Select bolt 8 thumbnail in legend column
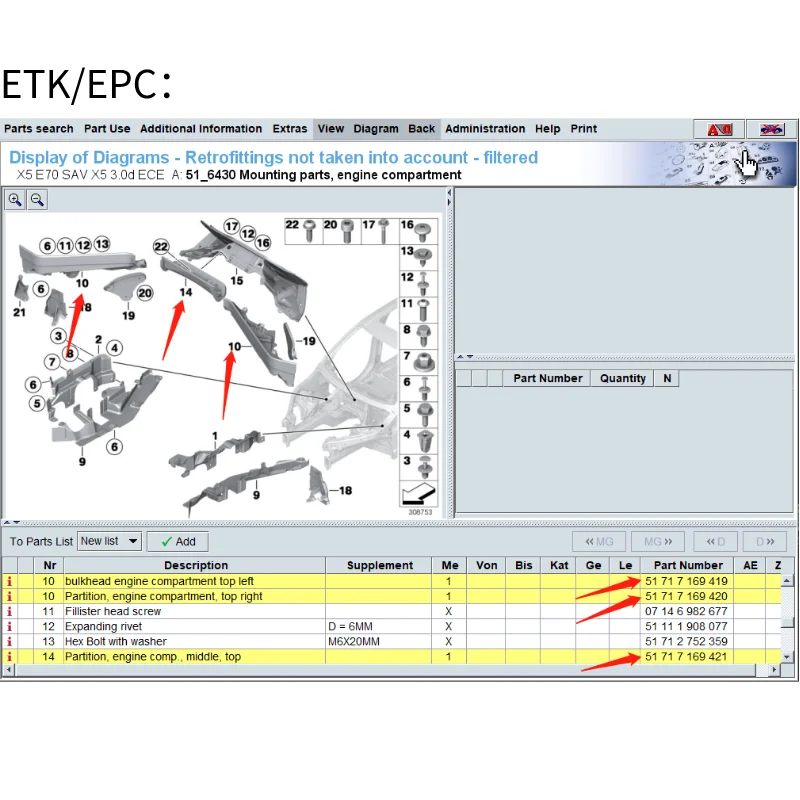 (418, 336)
